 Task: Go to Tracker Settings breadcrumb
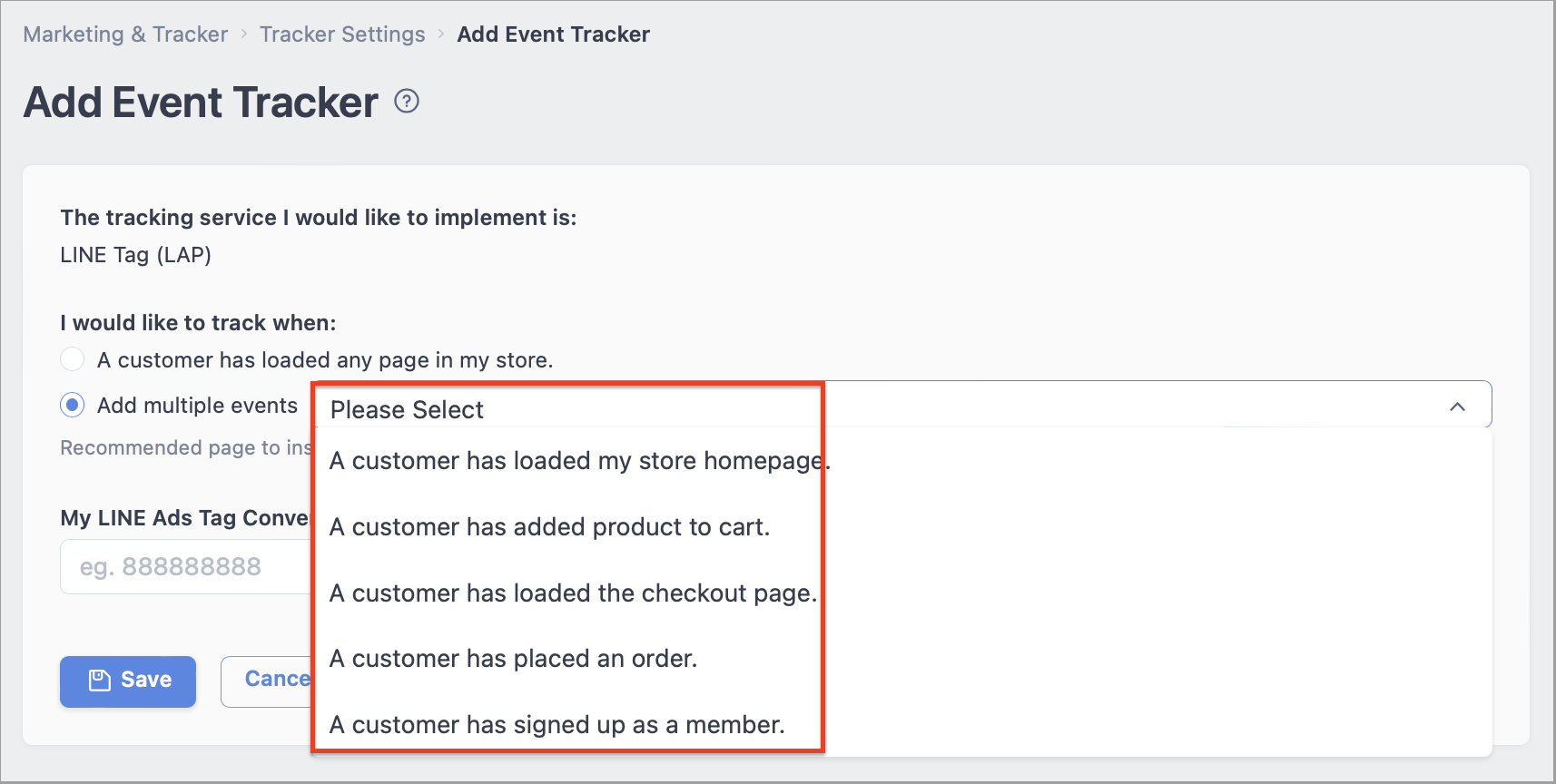coord(342,34)
